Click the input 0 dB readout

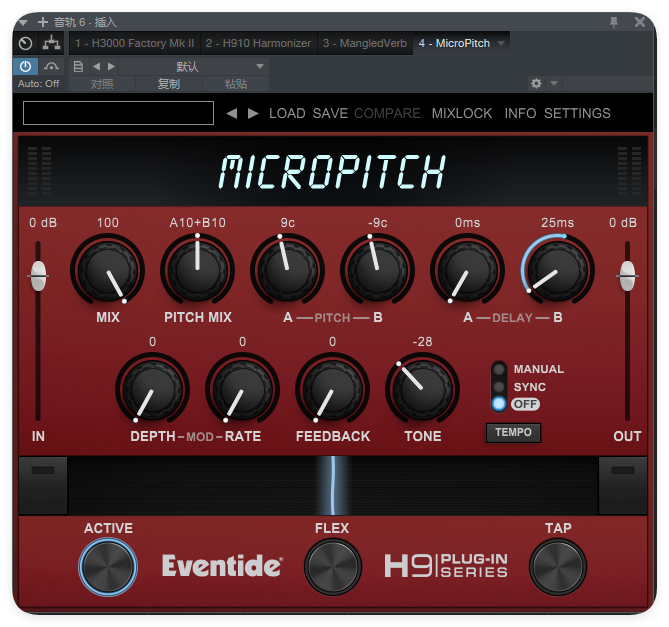click(43, 223)
